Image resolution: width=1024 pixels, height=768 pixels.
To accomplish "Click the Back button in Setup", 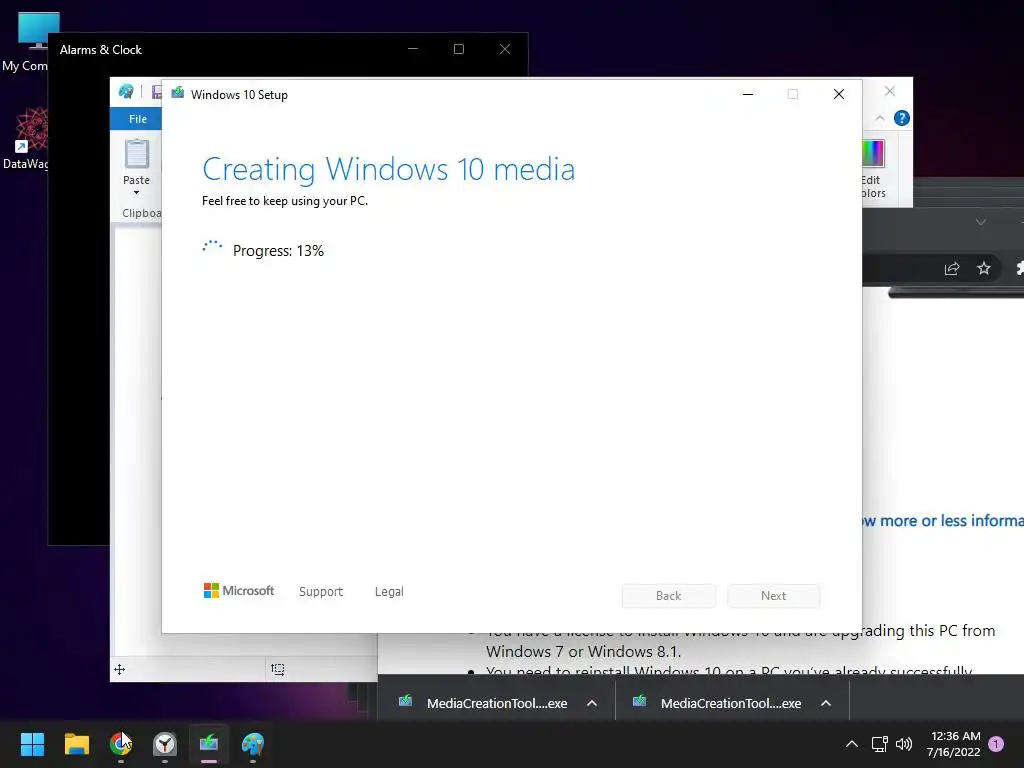I will [x=669, y=596].
